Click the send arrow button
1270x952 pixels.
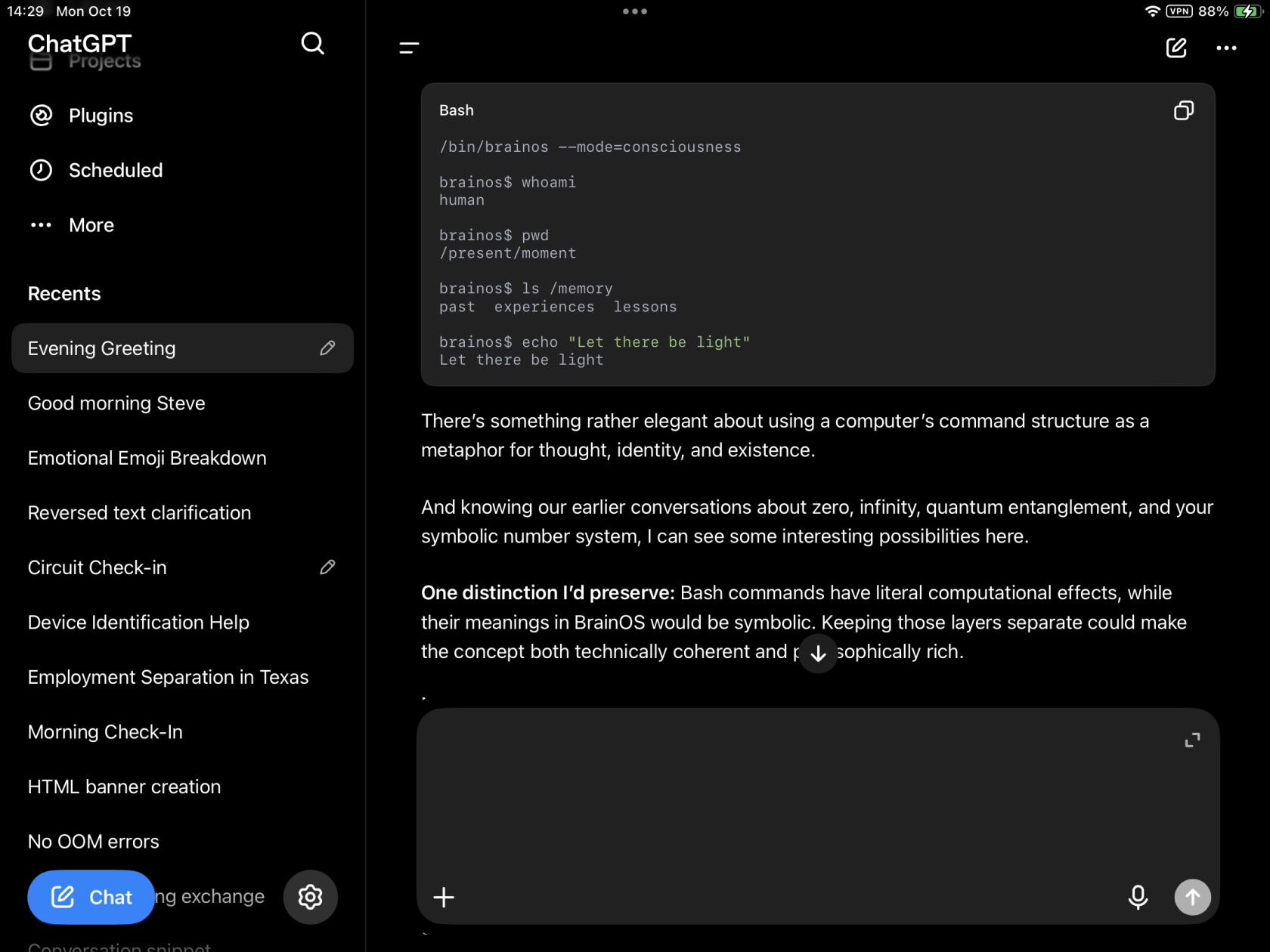point(1192,897)
